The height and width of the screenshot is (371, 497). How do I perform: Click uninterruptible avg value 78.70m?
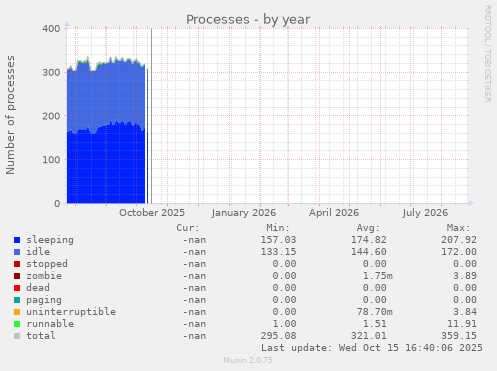pyautogui.click(x=375, y=312)
